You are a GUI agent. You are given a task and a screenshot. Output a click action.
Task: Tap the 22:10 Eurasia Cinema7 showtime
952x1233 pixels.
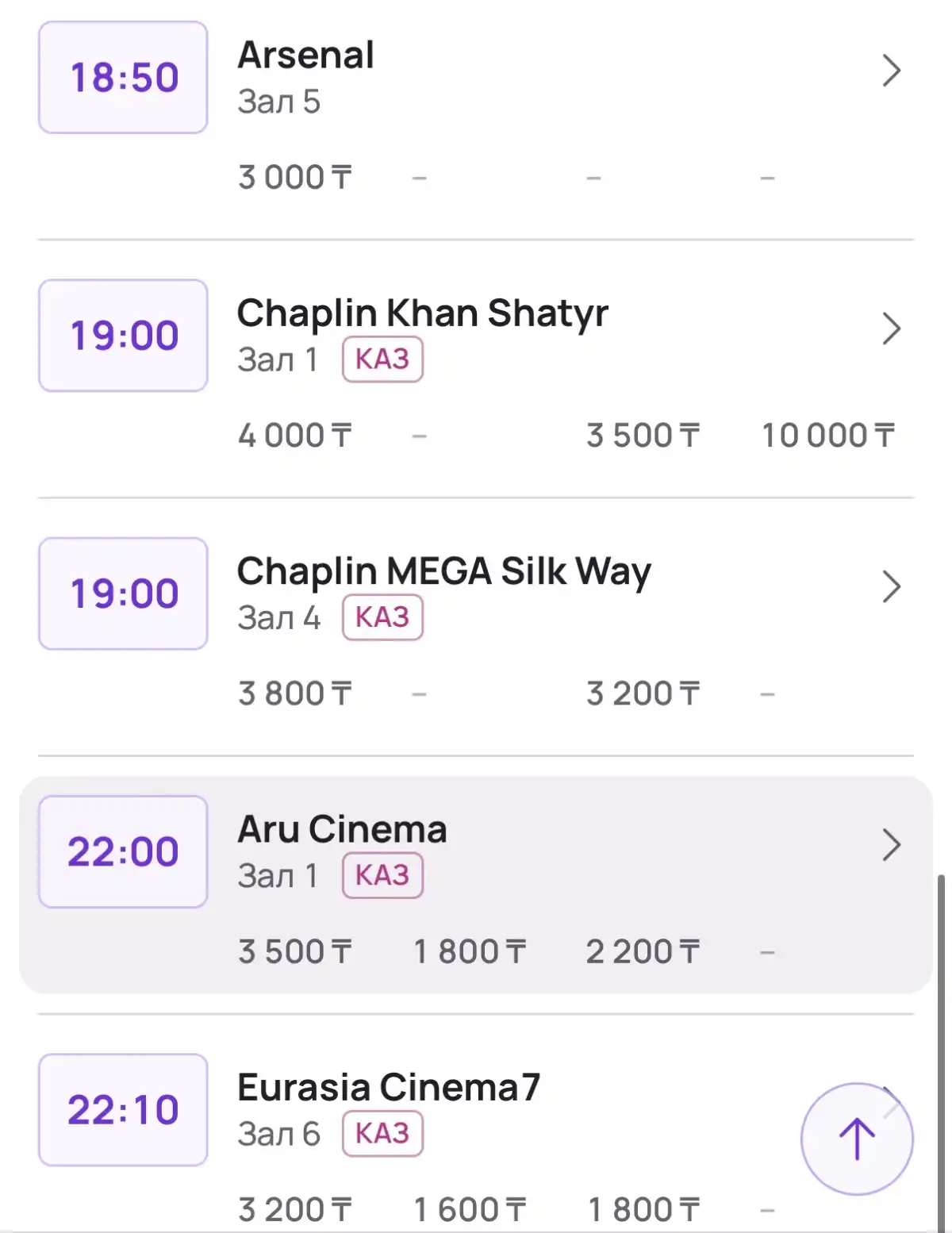click(x=123, y=1109)
